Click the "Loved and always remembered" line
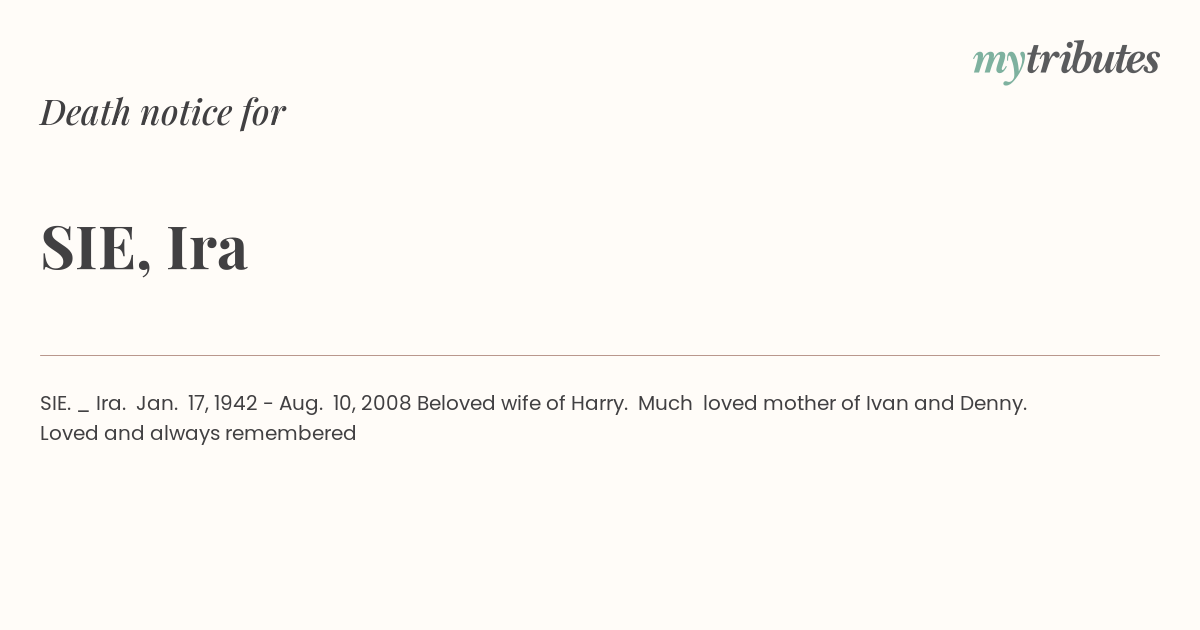This screenshot has width=1200, height=630. [198, 433]
